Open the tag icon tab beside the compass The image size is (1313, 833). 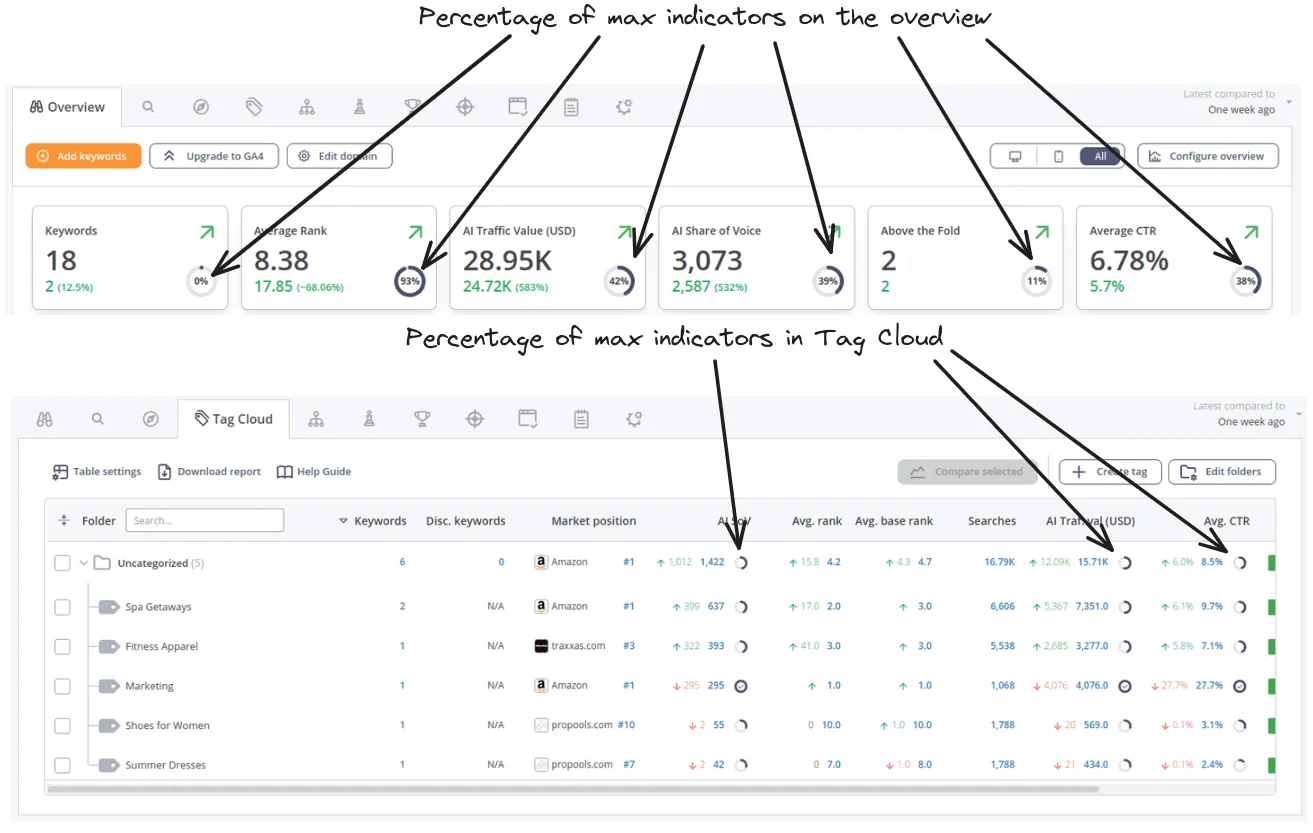pyautogui.click(x=254, y=107)
